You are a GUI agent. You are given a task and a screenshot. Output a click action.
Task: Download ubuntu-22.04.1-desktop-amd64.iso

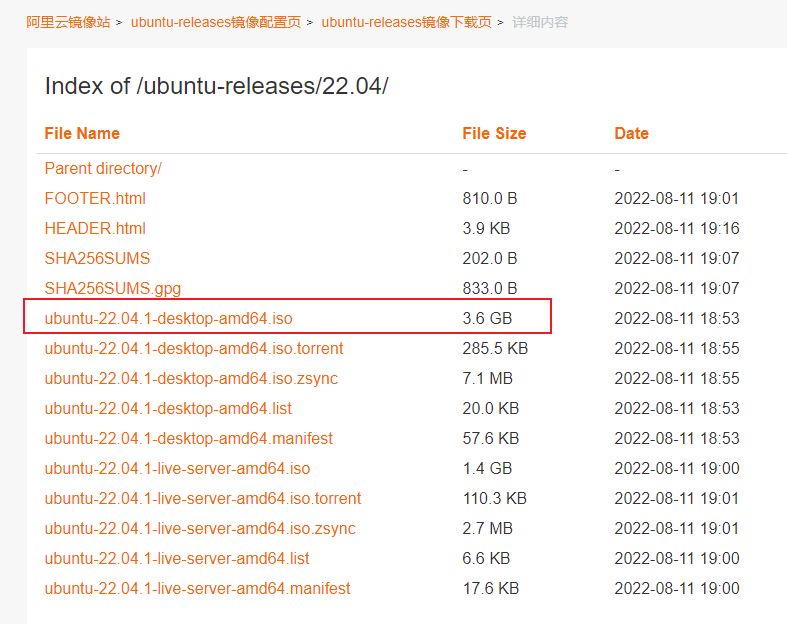click(169, 318)
